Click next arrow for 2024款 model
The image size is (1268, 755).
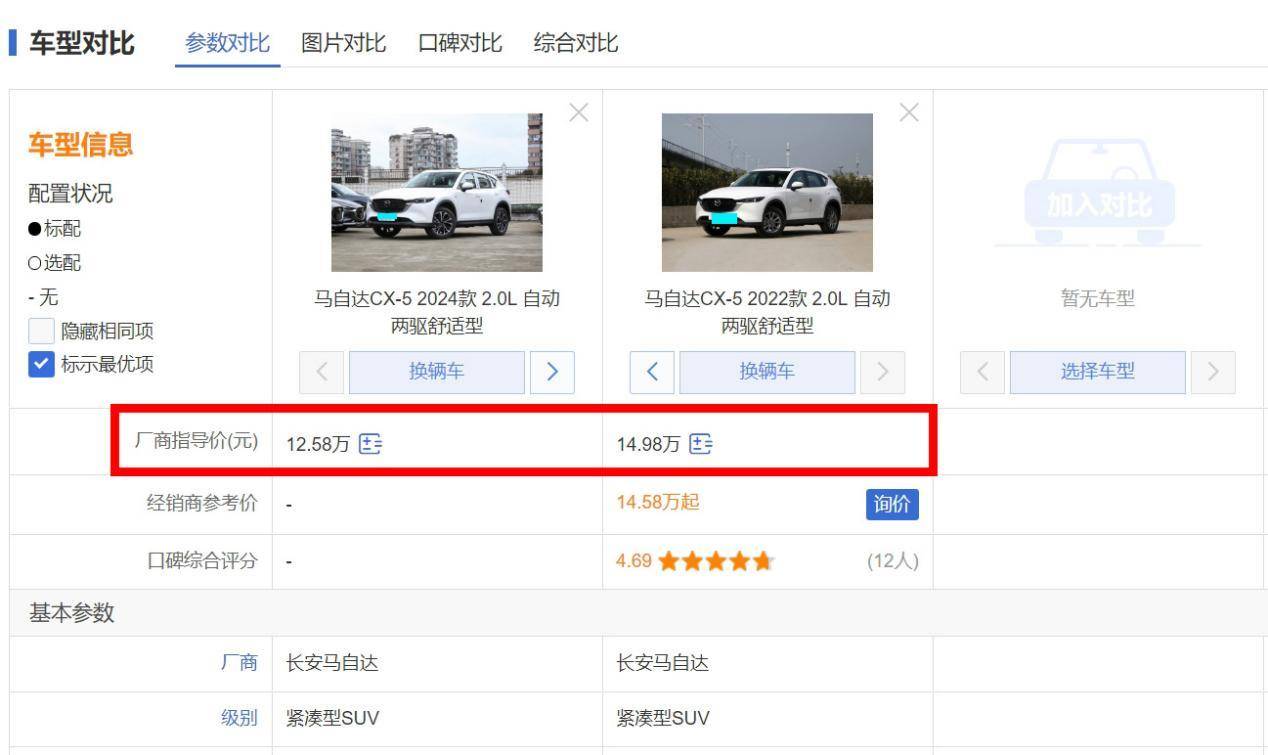552,373
